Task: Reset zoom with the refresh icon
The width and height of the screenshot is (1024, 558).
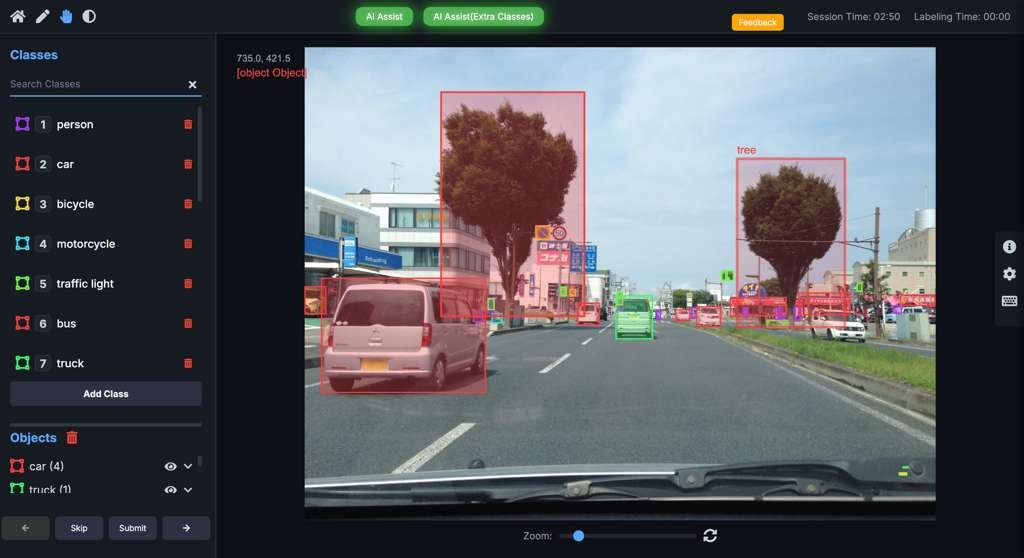Action: point(710,536)
